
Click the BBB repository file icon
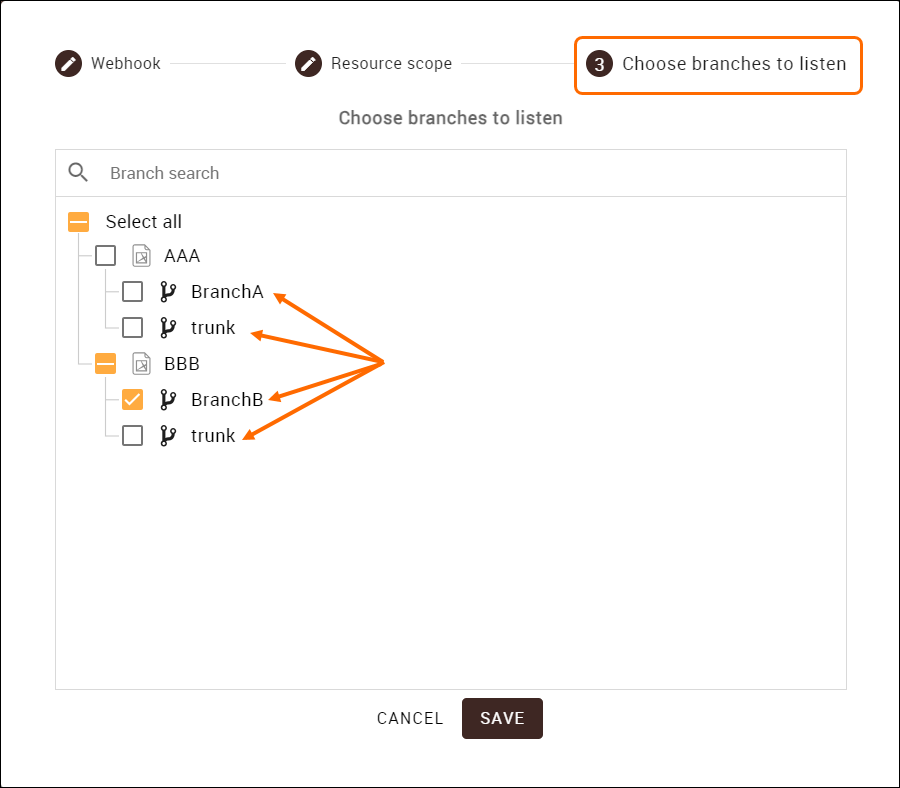point(142,364)
